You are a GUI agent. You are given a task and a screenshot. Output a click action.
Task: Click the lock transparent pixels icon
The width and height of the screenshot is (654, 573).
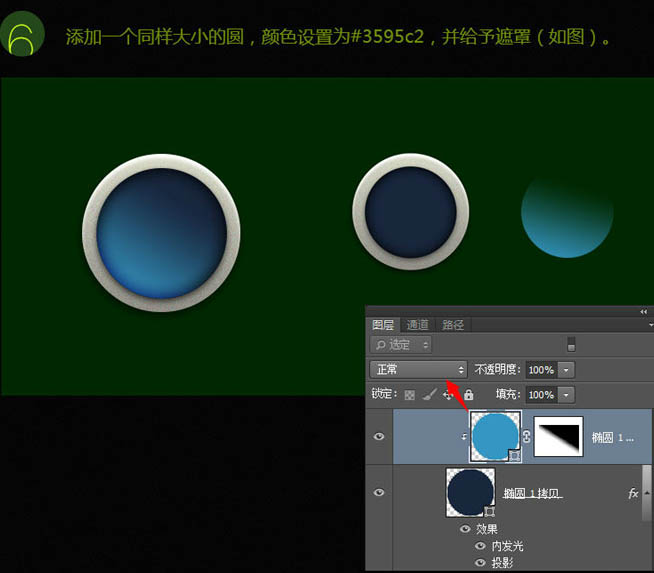[x=409, y=395]
